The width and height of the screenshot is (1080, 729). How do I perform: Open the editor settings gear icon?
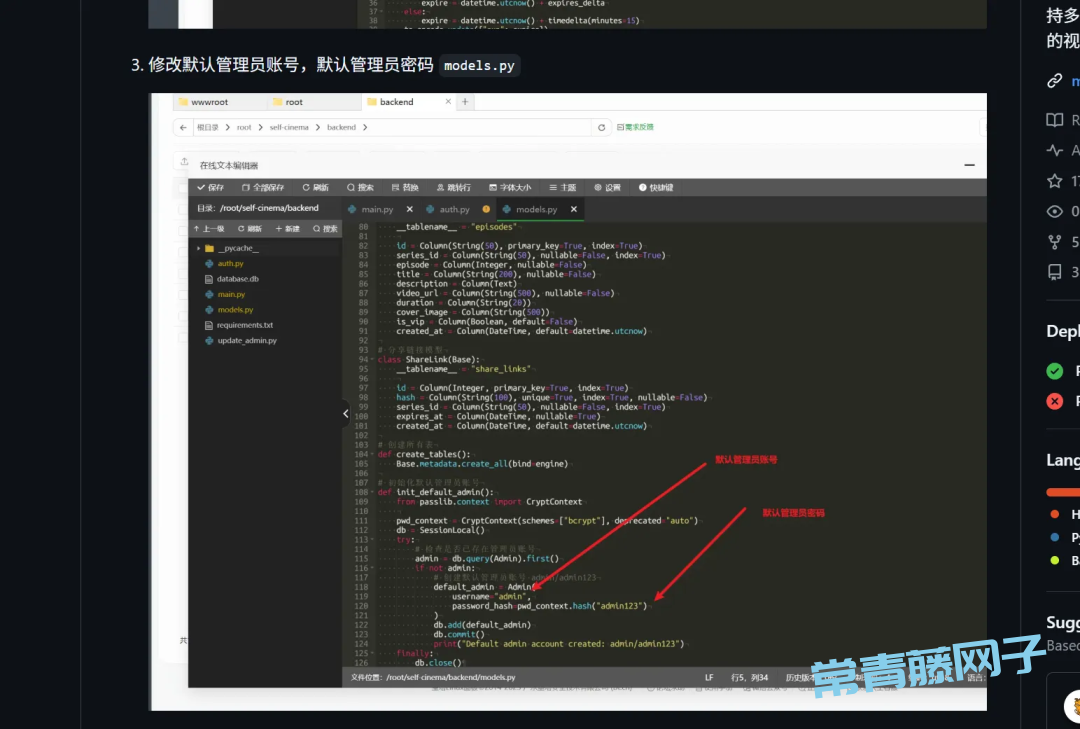pyautogui.click(x=599, y=187)
